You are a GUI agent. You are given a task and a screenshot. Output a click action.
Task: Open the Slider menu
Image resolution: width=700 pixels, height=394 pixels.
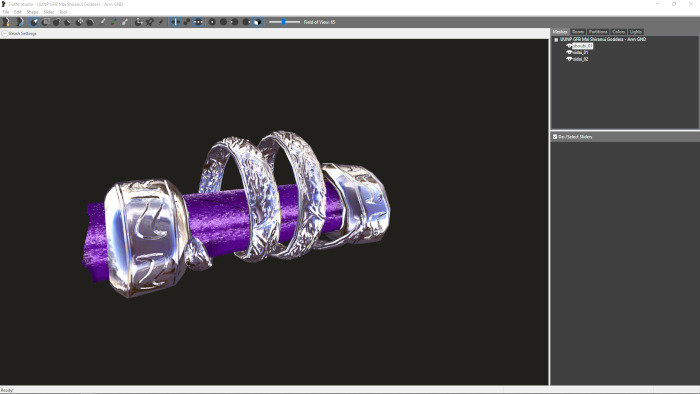point(49,12)
